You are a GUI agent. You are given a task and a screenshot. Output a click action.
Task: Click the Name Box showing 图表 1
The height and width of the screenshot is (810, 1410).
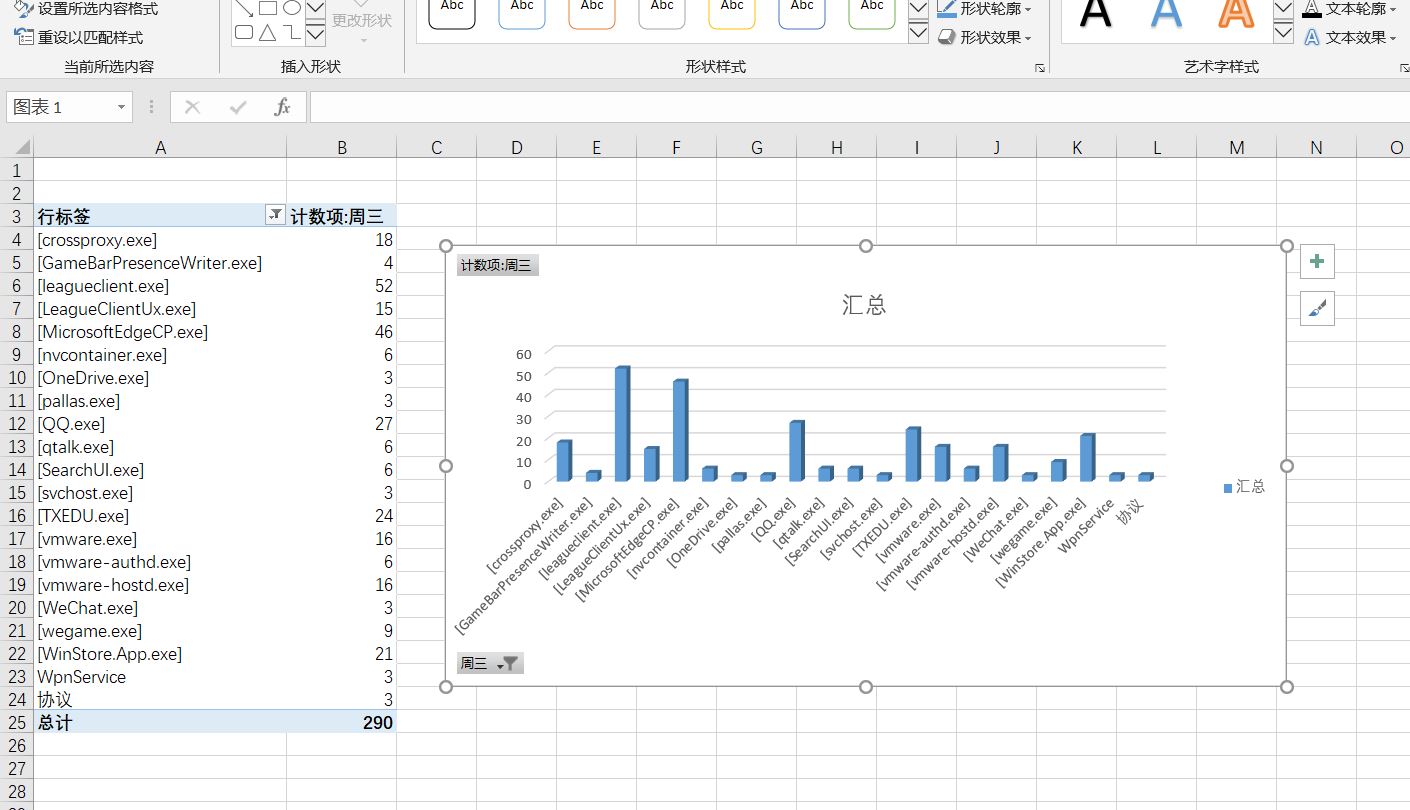[60, 107]
